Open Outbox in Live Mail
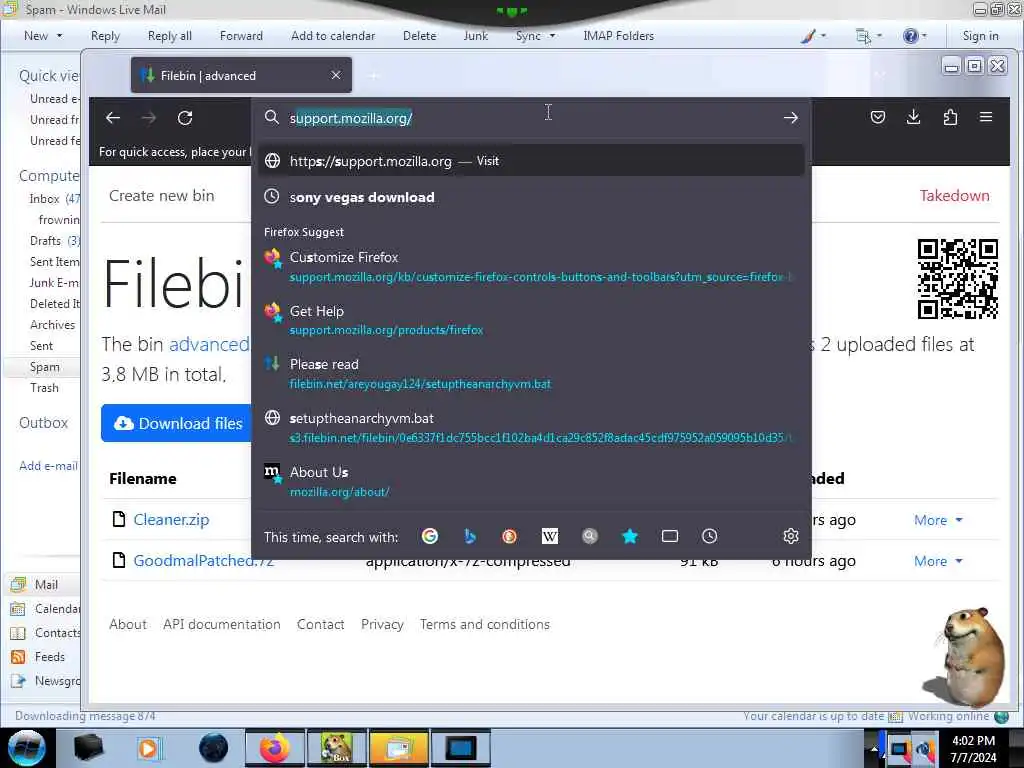The image size is (1024, 768). [43, 423]
